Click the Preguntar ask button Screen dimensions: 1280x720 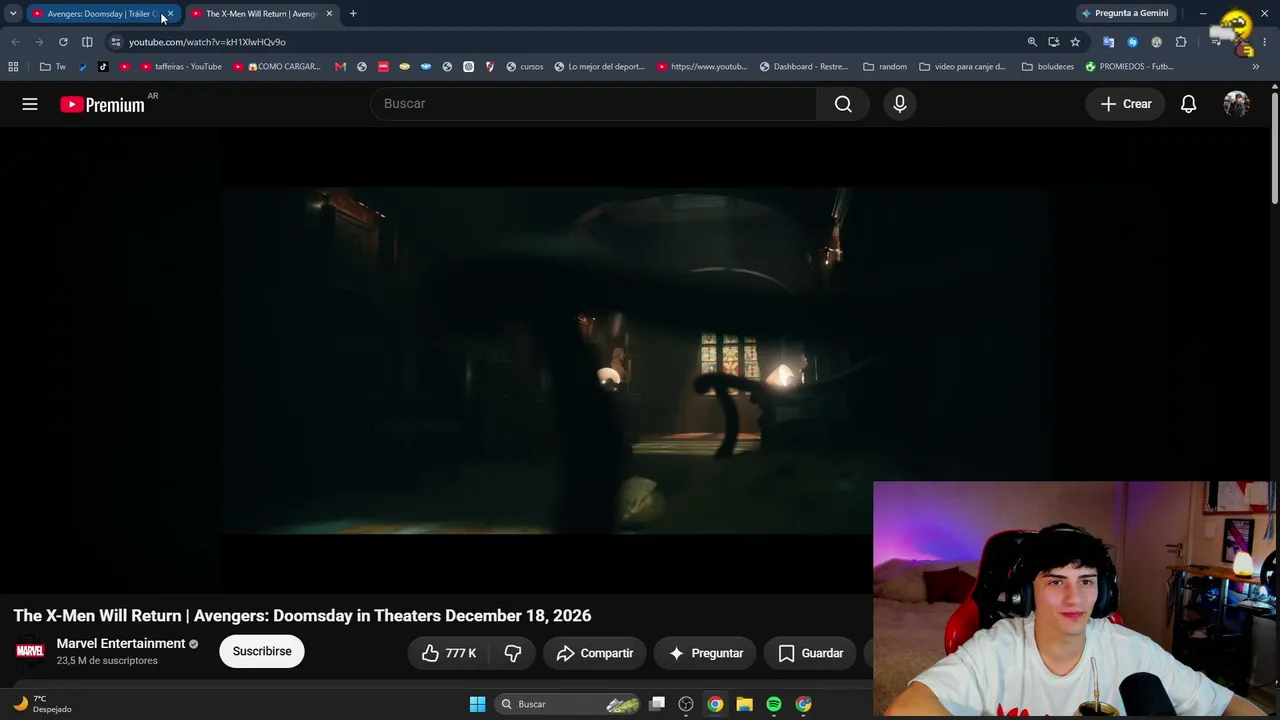pos(706,653)
